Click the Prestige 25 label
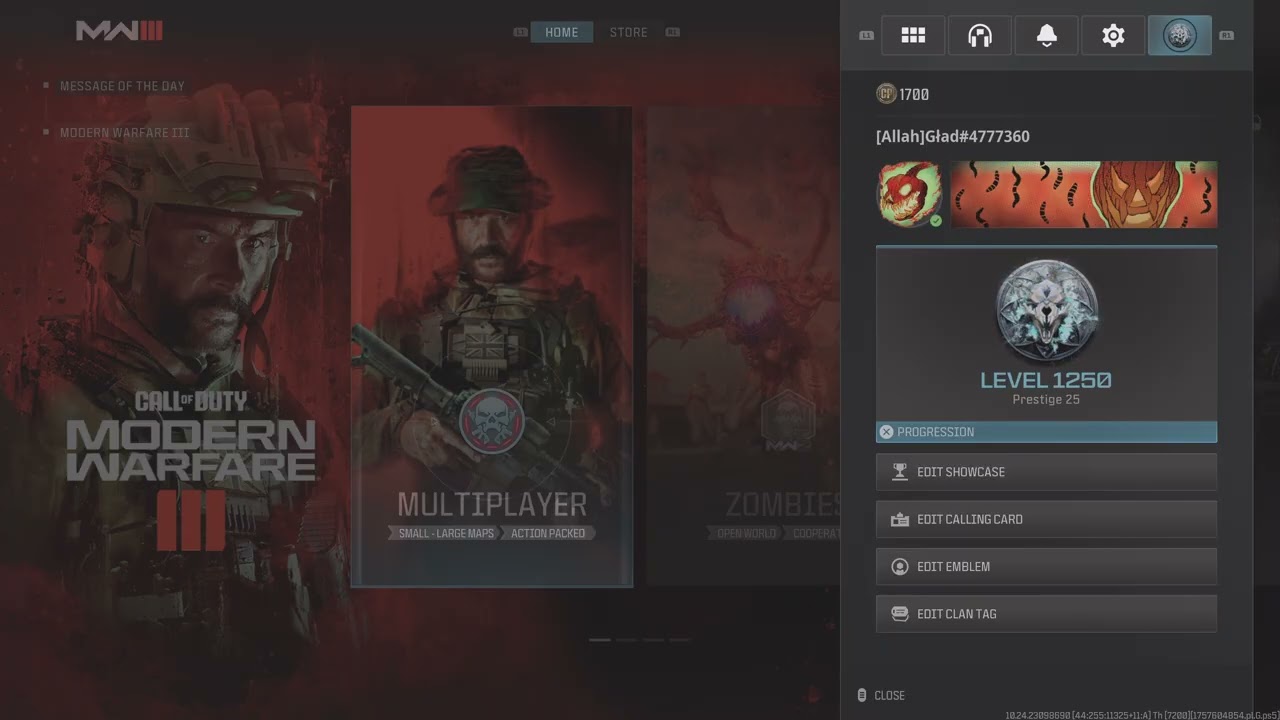Screen dimensions: 1280x720 pyautogui.click(x=1046, y=400)
